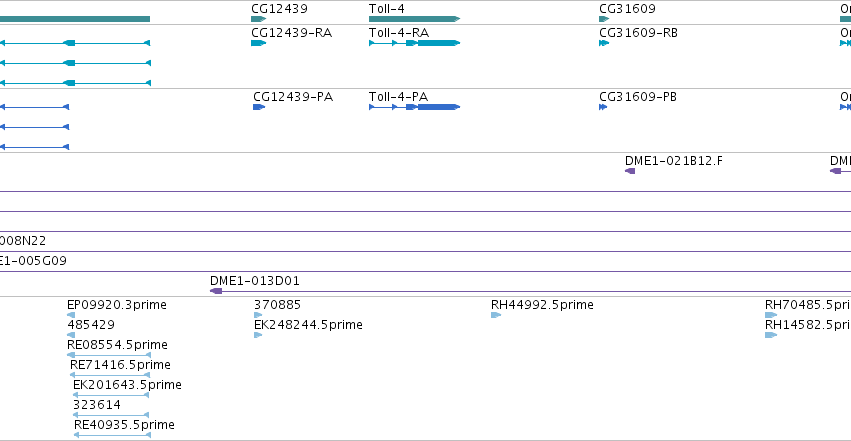Select the CG31609-PB label
Image resolution: width=851 pixels, height=441 pixels.
point(638,97)
